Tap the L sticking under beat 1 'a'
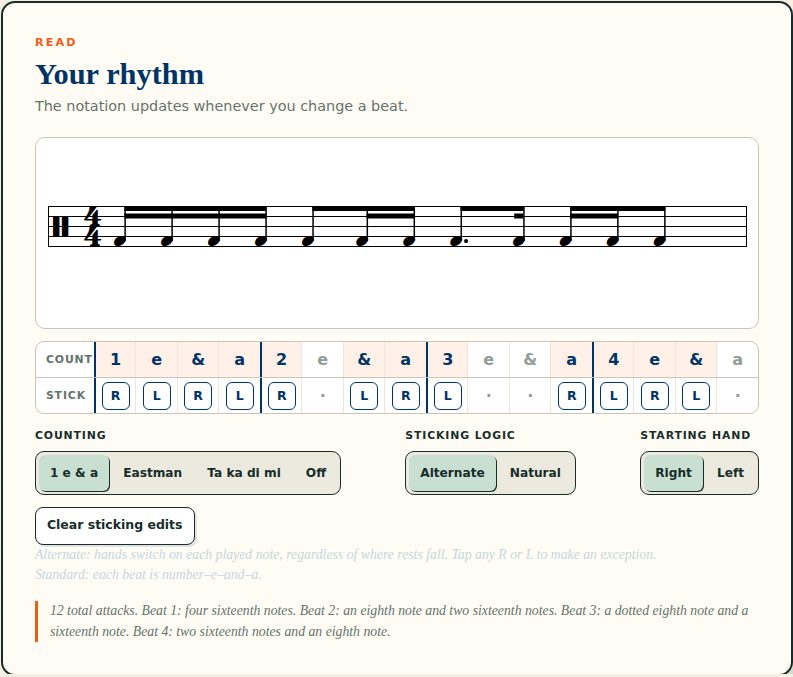793x677 pixels. click(x=240, y=396)
